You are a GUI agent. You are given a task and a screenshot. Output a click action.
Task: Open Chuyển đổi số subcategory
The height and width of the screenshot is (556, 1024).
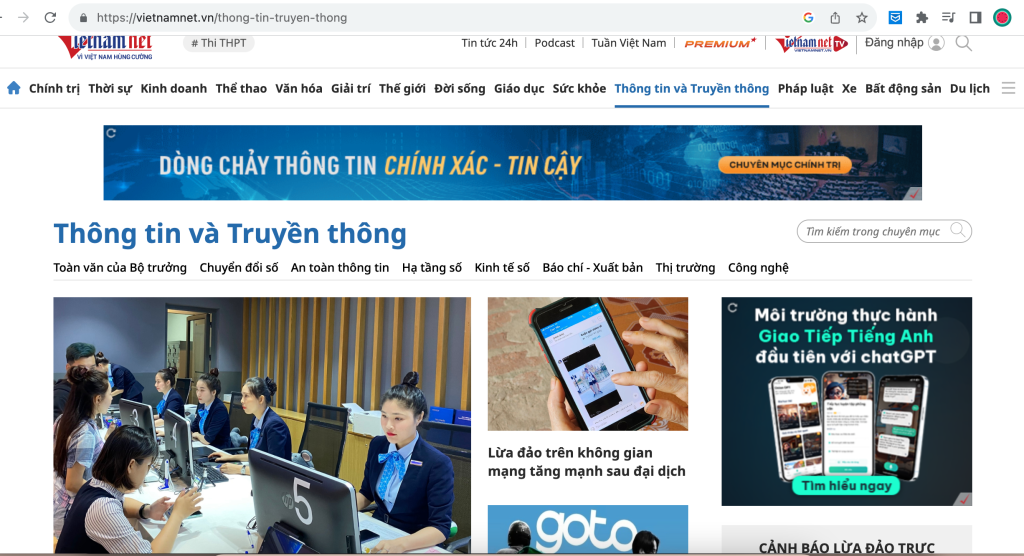(x=239, y=267)
